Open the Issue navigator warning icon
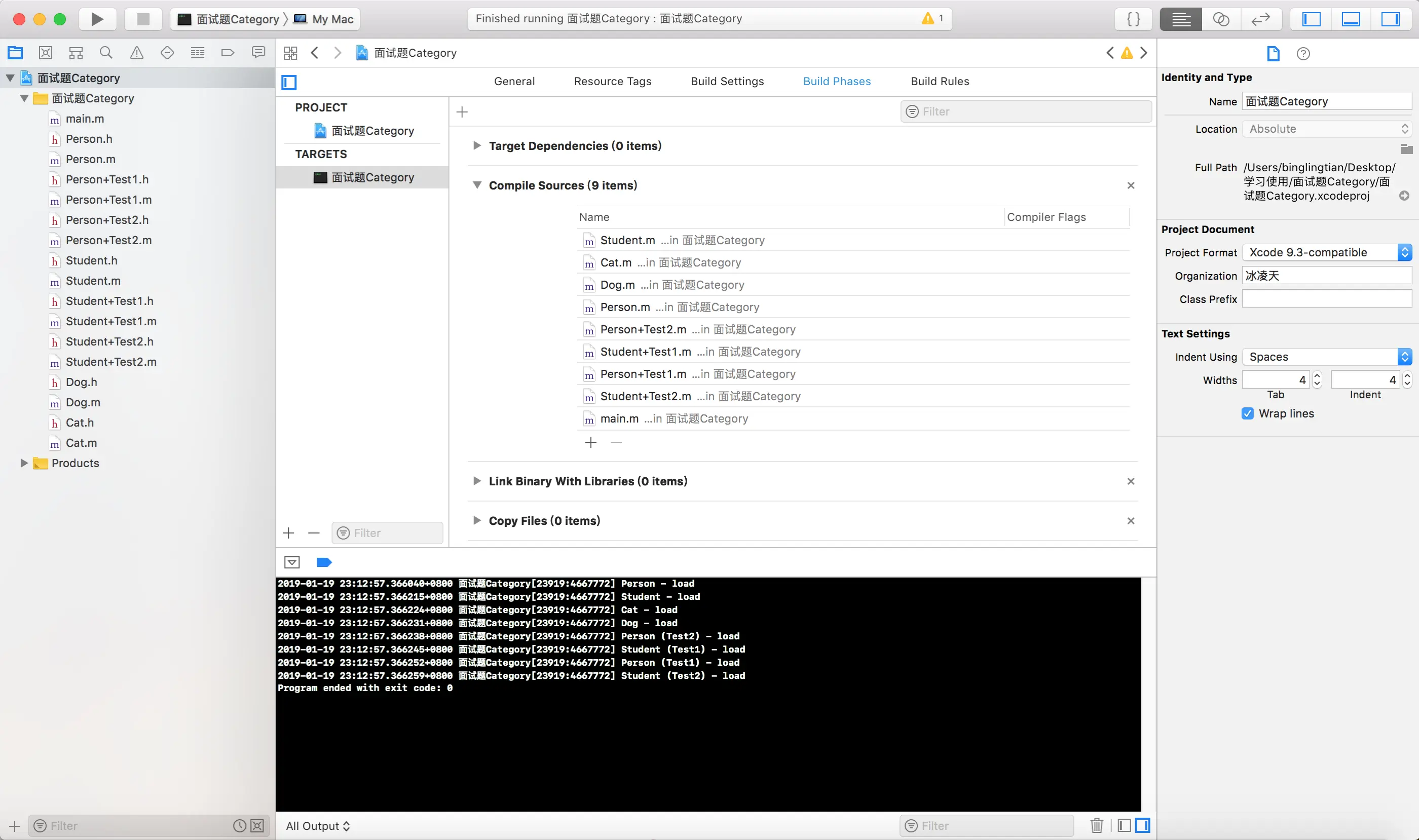This screenshot has width=1419, height=840. pyautogui.click(x=136, y=53)
